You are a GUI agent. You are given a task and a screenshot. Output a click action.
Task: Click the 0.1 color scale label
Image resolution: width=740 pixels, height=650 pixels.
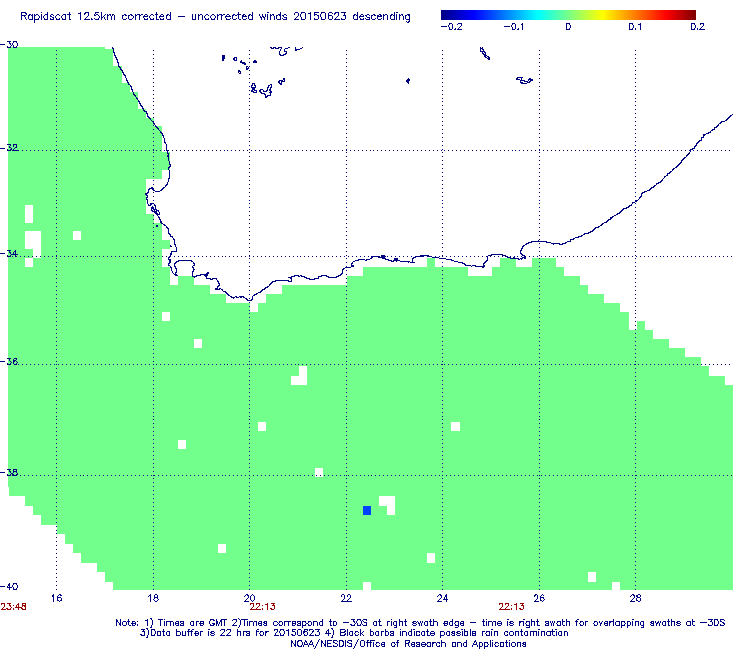click(635, 27)
